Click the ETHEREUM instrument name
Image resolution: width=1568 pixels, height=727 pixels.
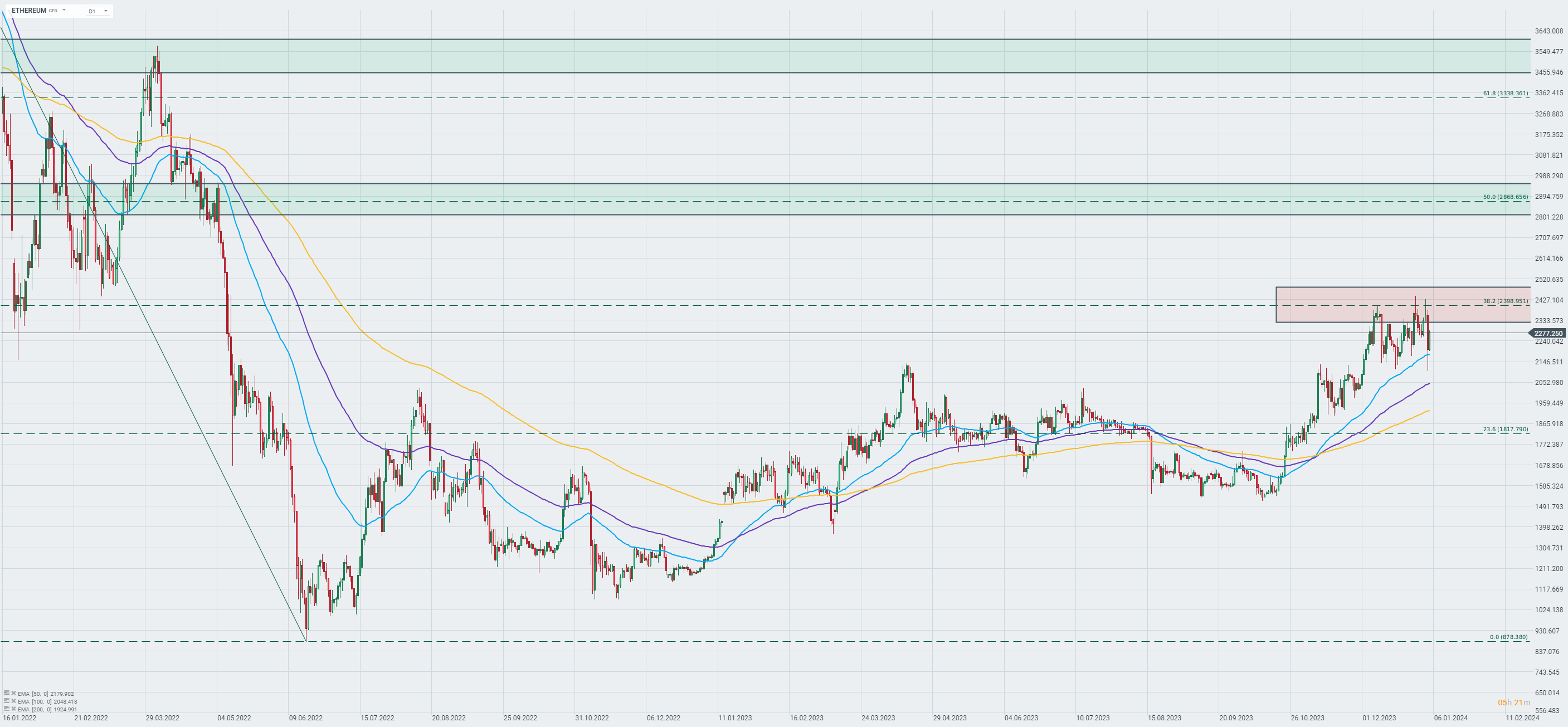click(x=28, y=11)
